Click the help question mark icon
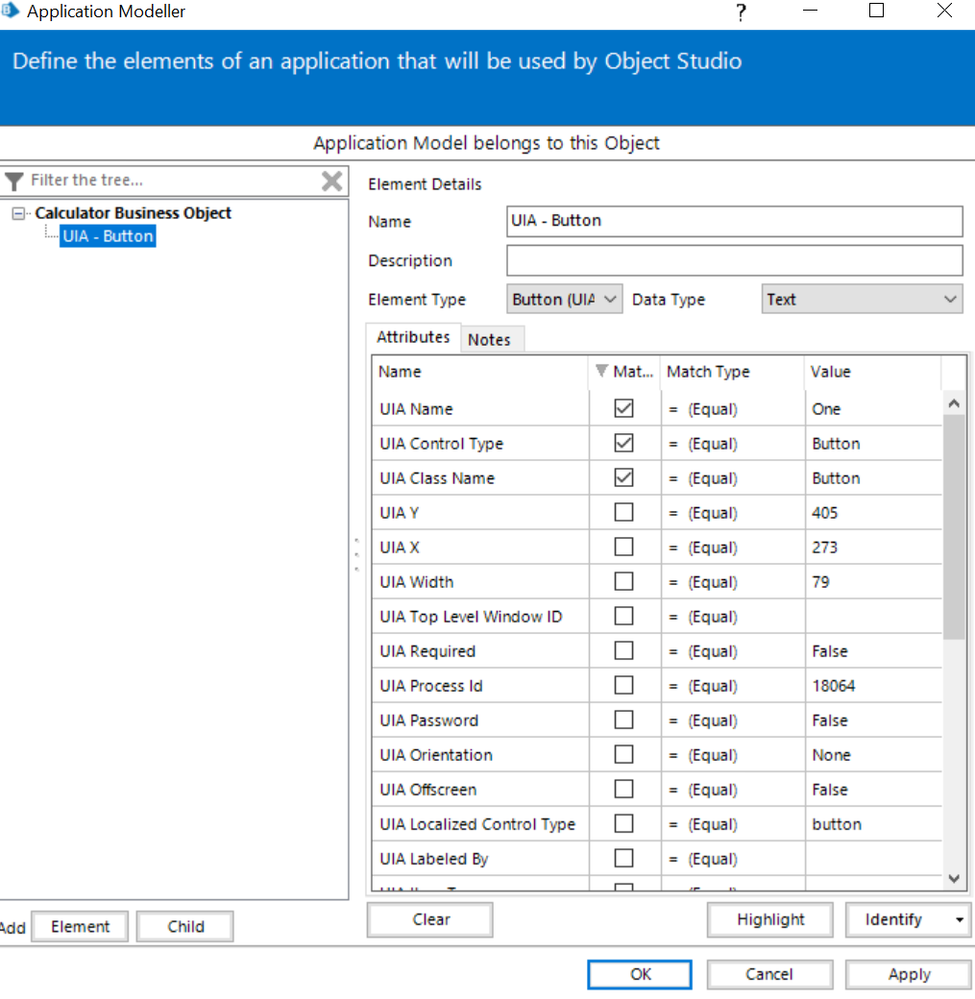The image size is (975, 999). [741, 12]
